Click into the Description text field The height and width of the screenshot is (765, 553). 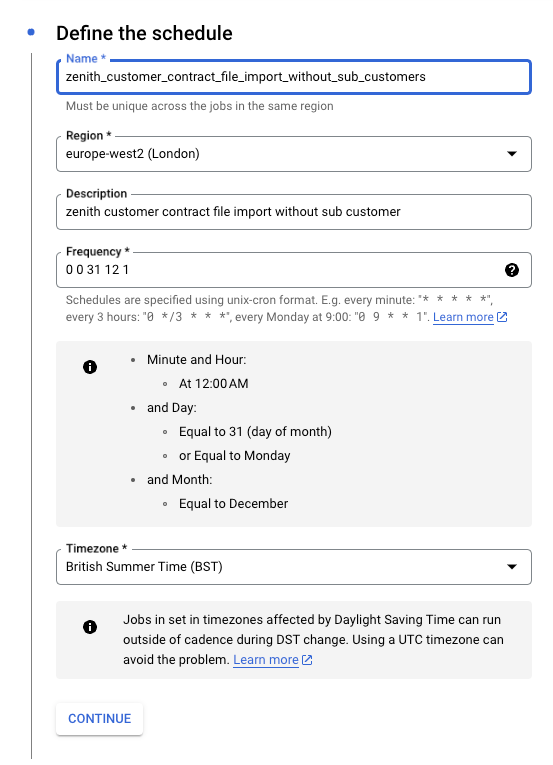294,212
